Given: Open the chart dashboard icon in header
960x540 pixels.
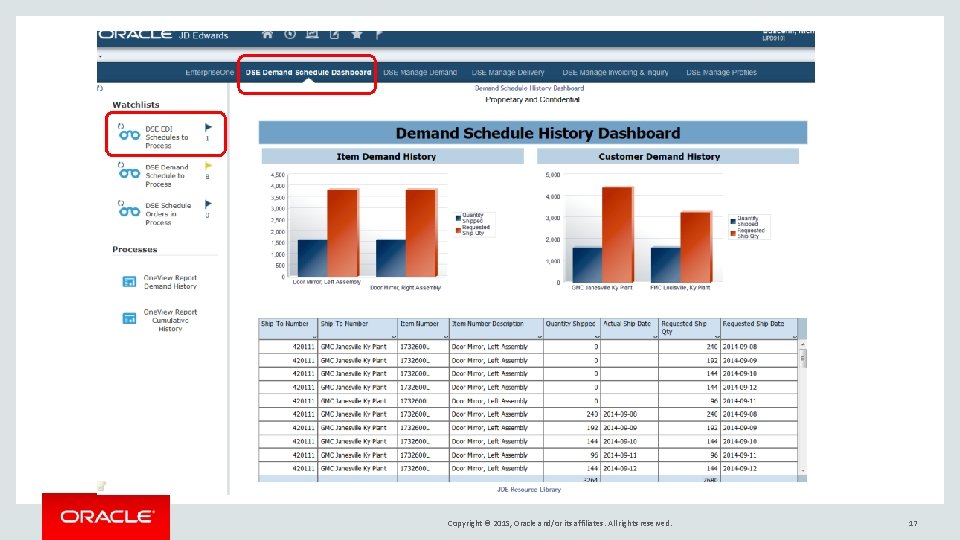Looking at the screenshot, I should [x=312, y=34].
